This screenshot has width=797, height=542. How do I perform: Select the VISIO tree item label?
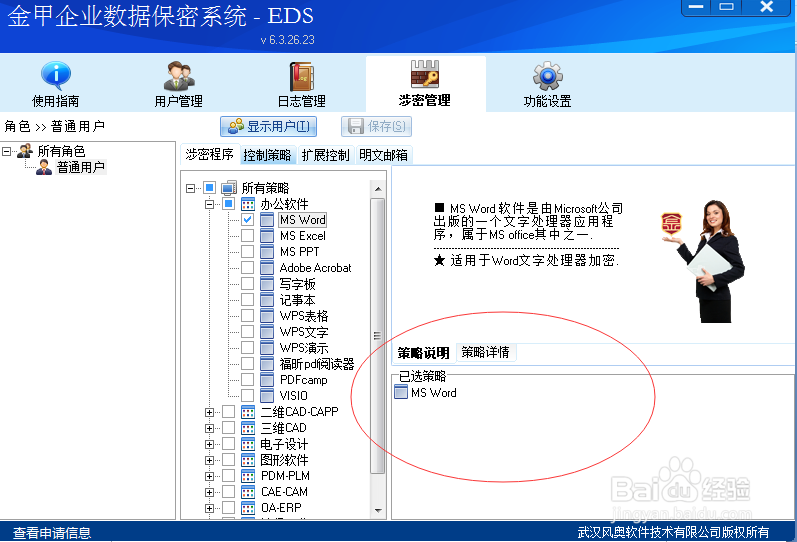pos(293,396)
